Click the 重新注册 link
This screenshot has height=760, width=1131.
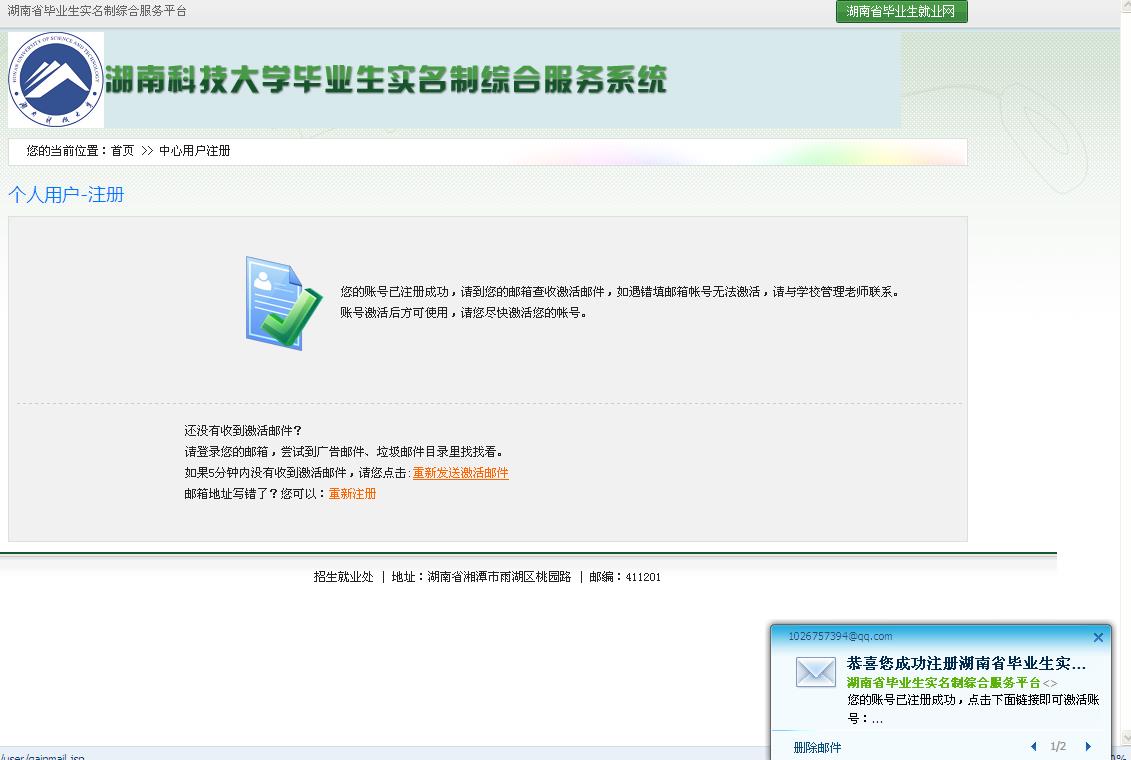tap(351, 493)
